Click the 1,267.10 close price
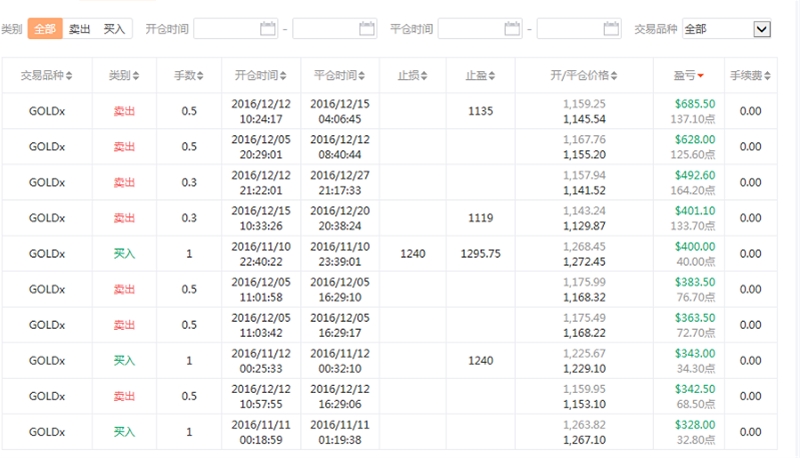Image resolution: width=800 pixels, height=458 pixels. point(584,440)
